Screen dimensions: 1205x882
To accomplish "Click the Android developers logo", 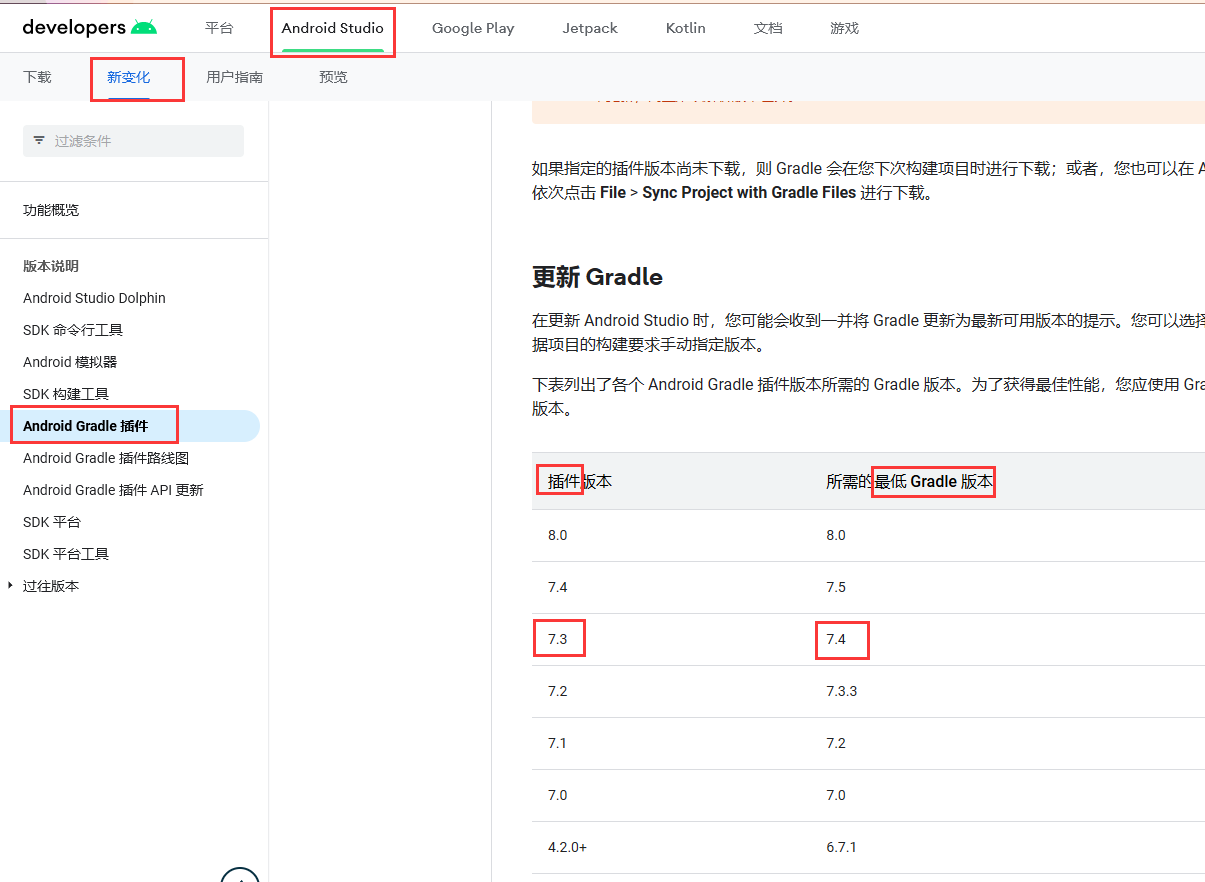I will point(90,27).
